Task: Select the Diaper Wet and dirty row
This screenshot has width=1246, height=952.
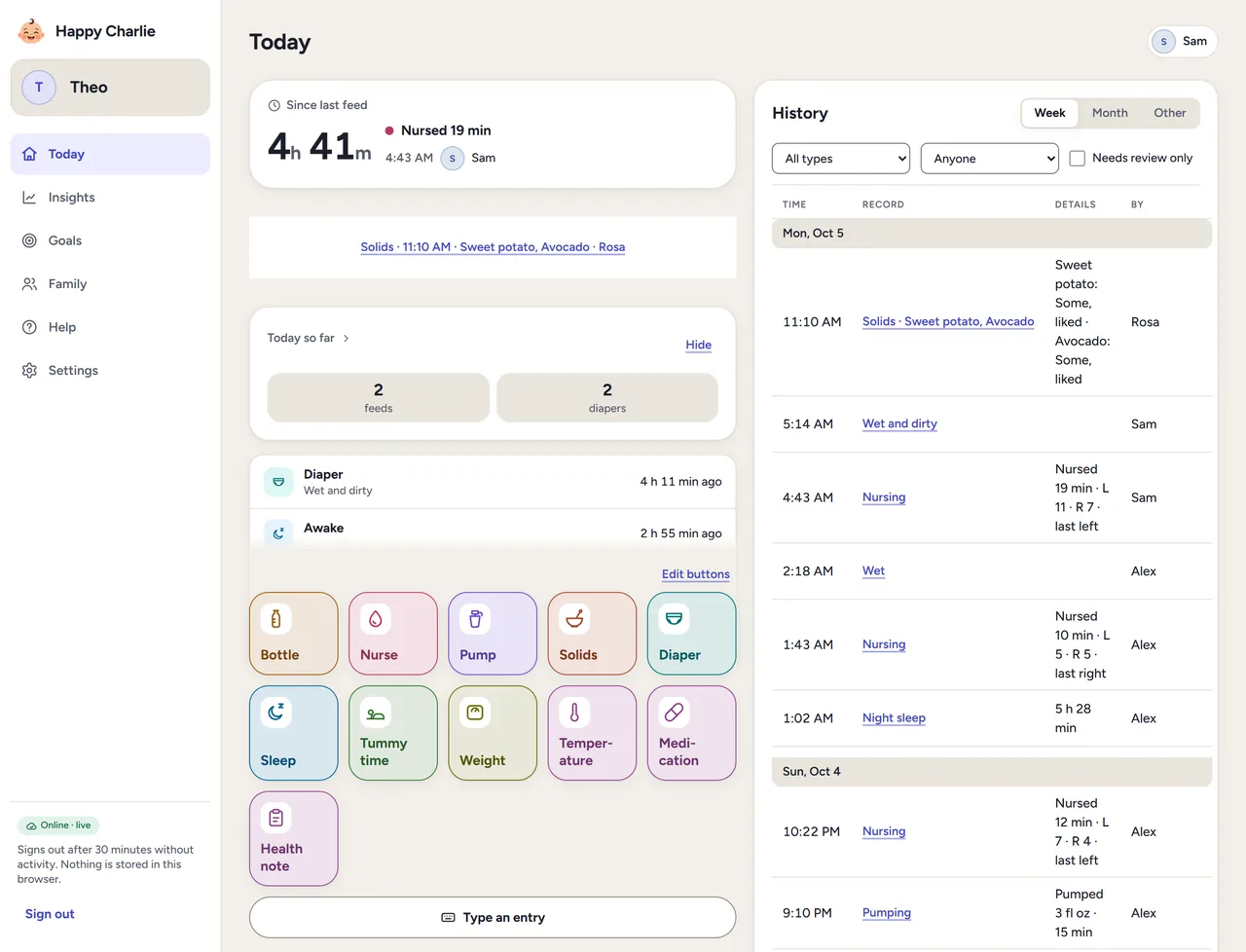Action: tap(493, 482)
